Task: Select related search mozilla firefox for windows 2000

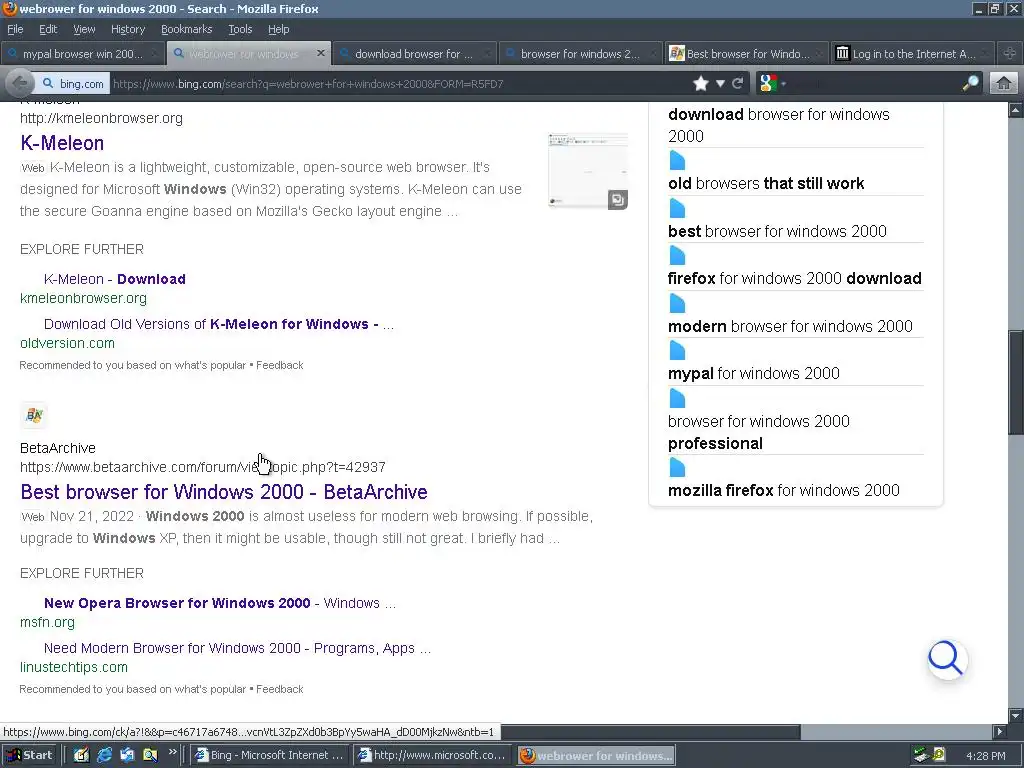Action: click(x=784, y=490)
